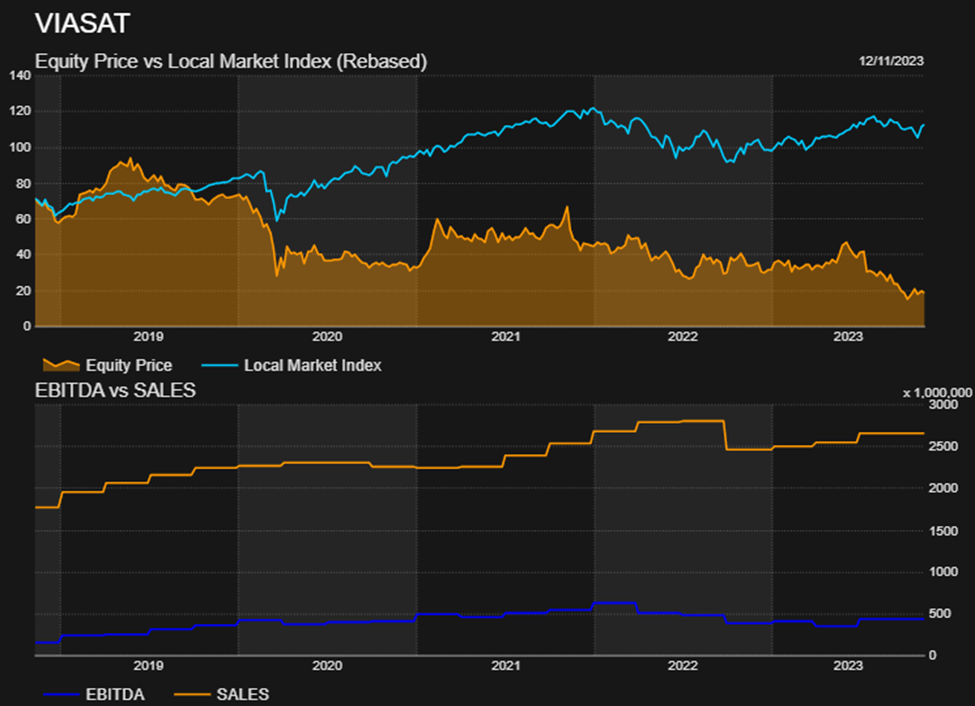Click the "2021" label under the equity price chart

[x=506, y=337]
